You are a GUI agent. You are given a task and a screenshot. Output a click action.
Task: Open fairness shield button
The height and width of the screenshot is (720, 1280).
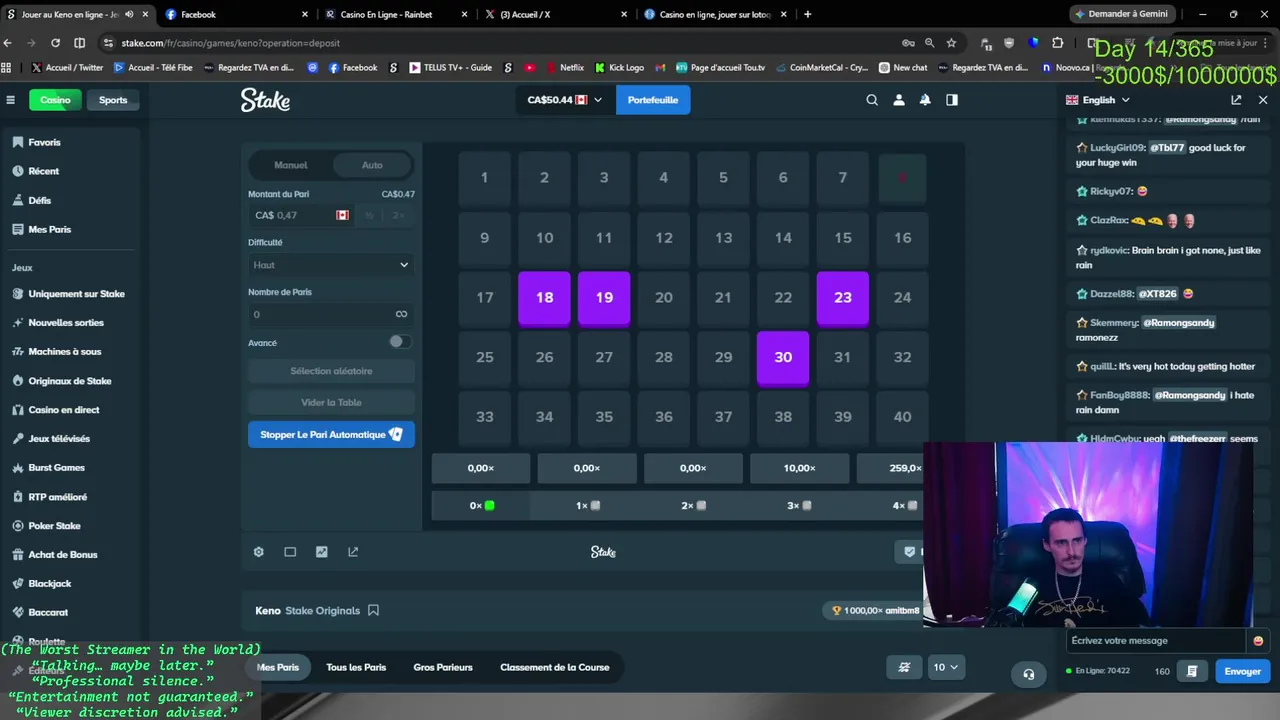[909, 551]
